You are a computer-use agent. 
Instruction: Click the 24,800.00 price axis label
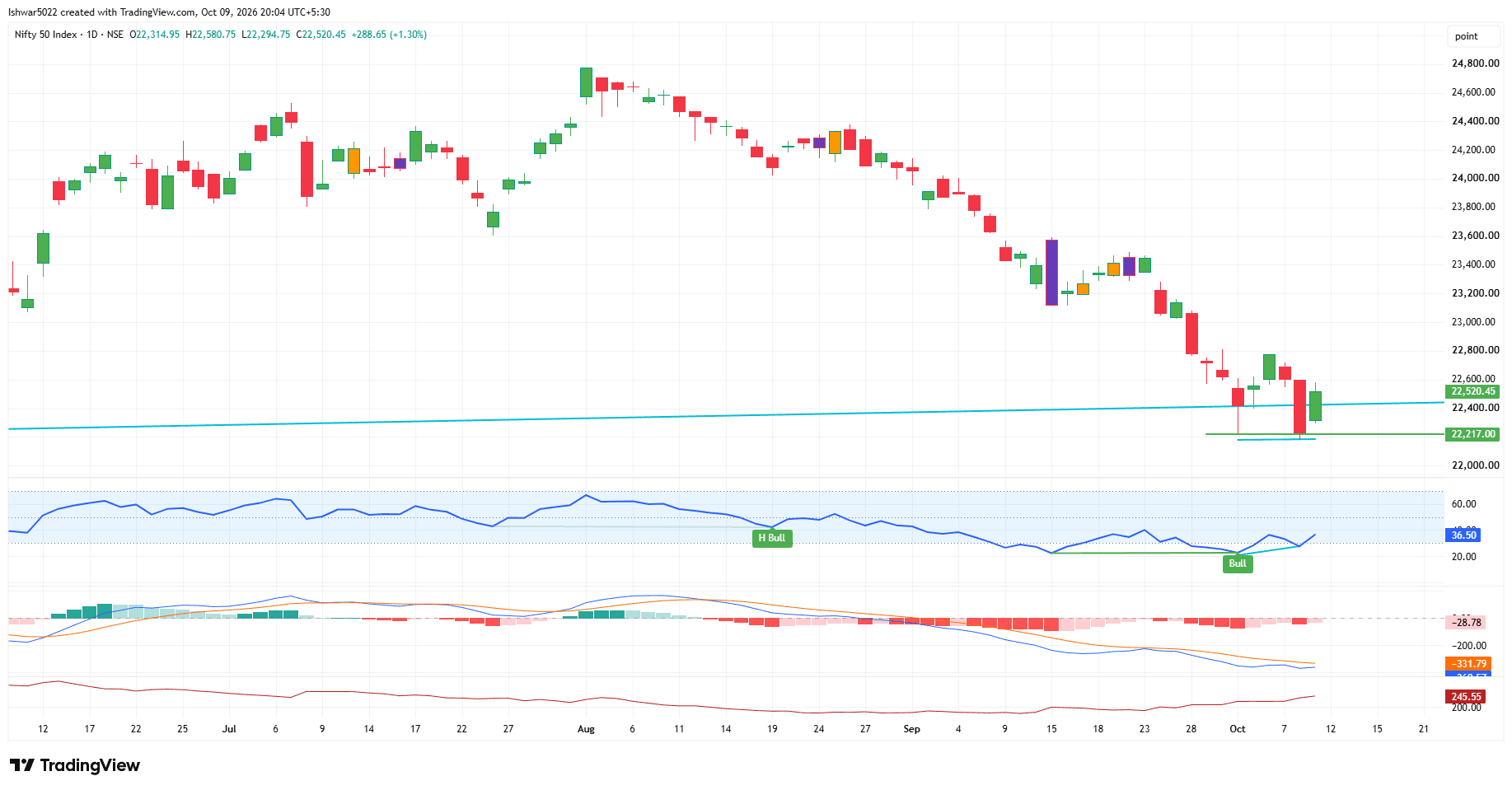click(1474, 63)
